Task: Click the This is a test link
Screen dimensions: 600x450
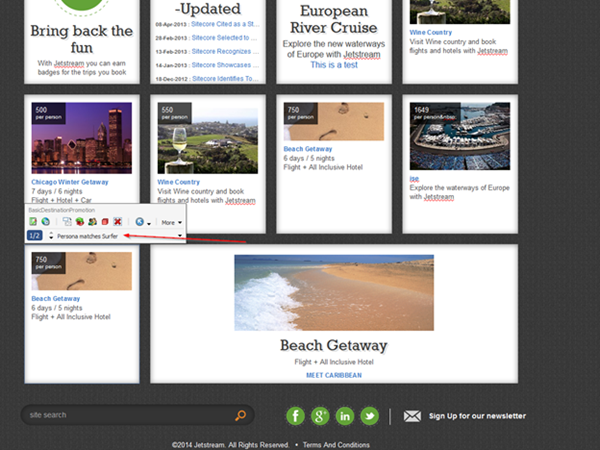Action: pyautogui.click(x=334, y=65)
